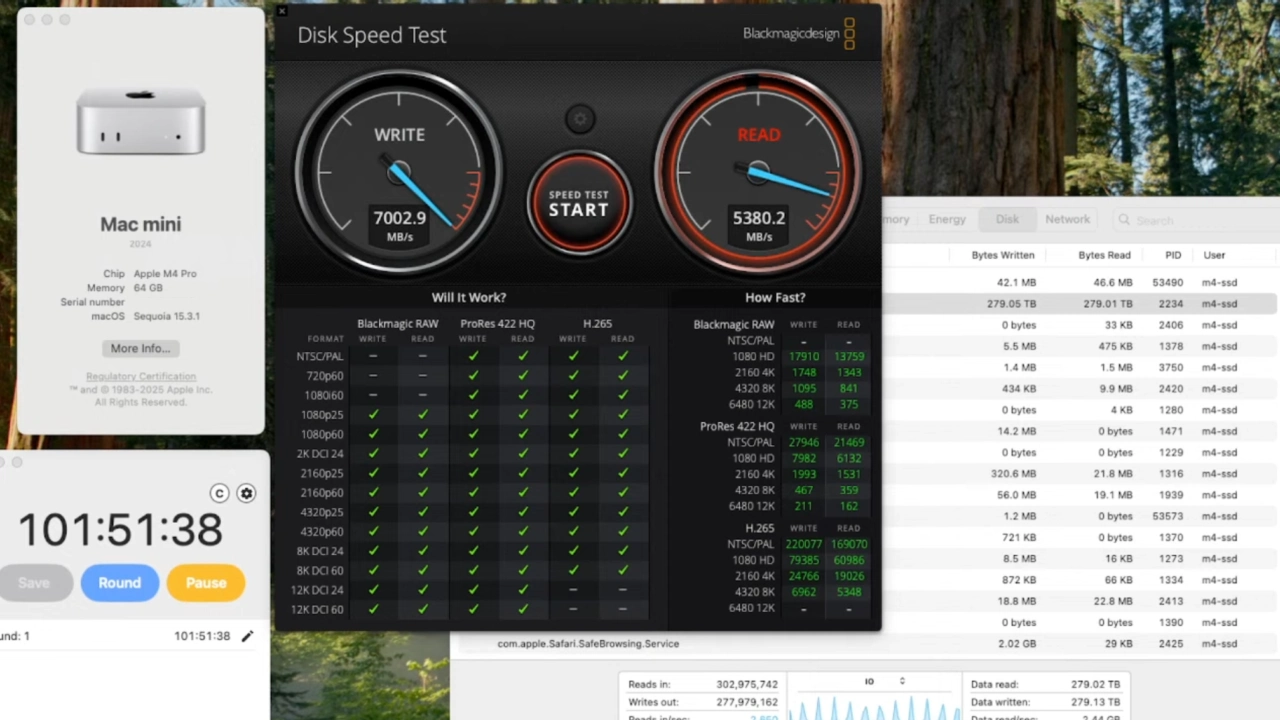Image resolution: width=1280 pixels, height=720 pixels.
Task: Click the 7002.9 MB/s write readout
Action: coord(399,225)
